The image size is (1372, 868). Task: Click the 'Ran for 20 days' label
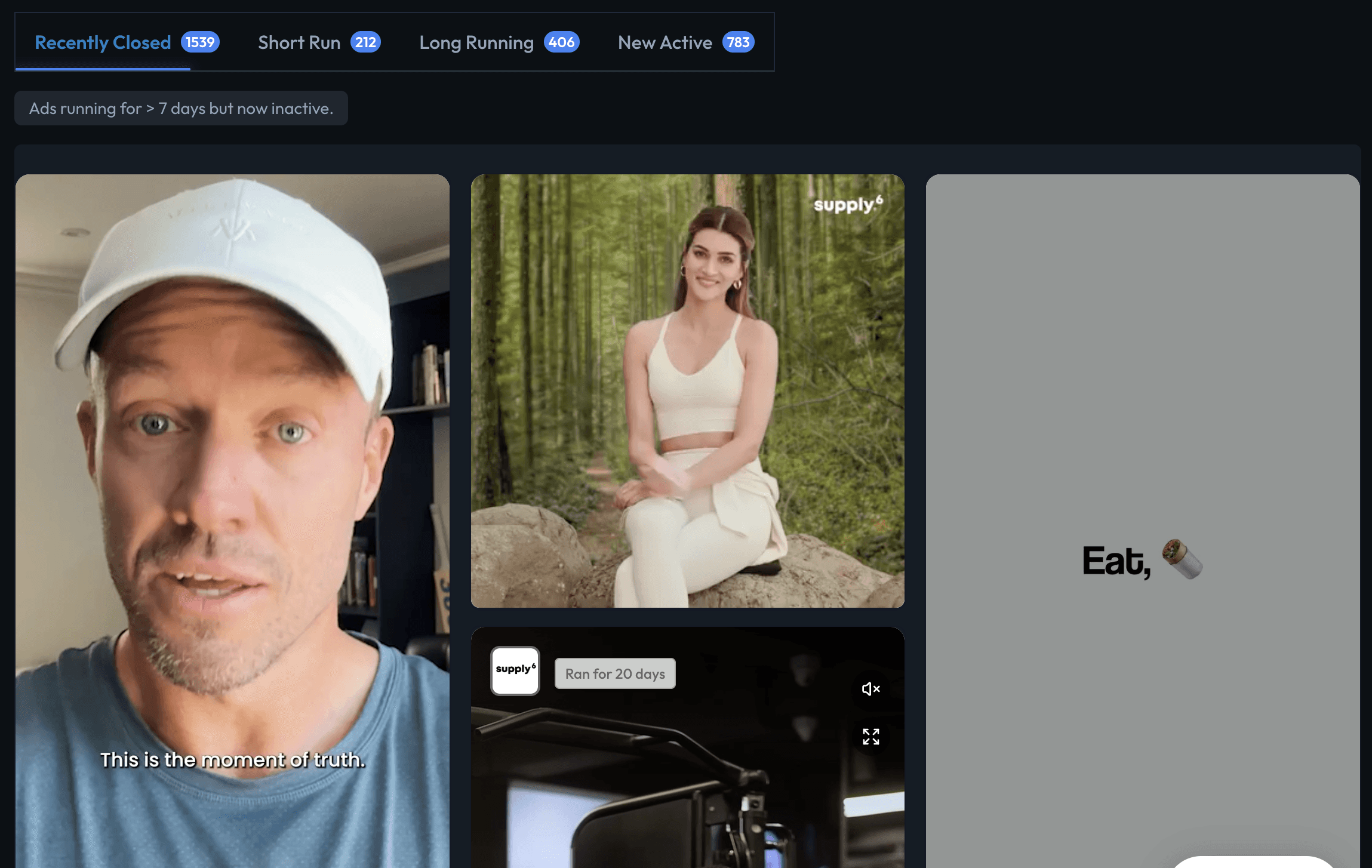point(615,673)
